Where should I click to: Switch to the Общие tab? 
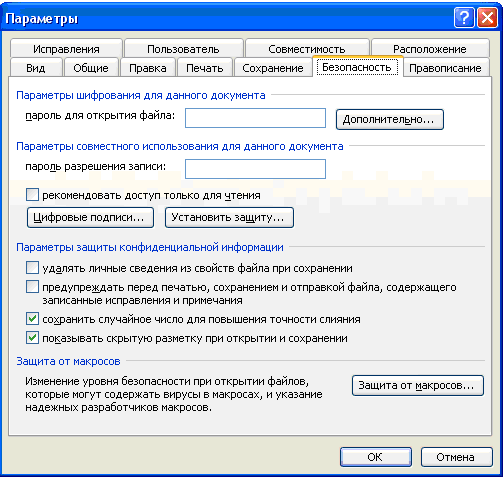coord(91,68)
